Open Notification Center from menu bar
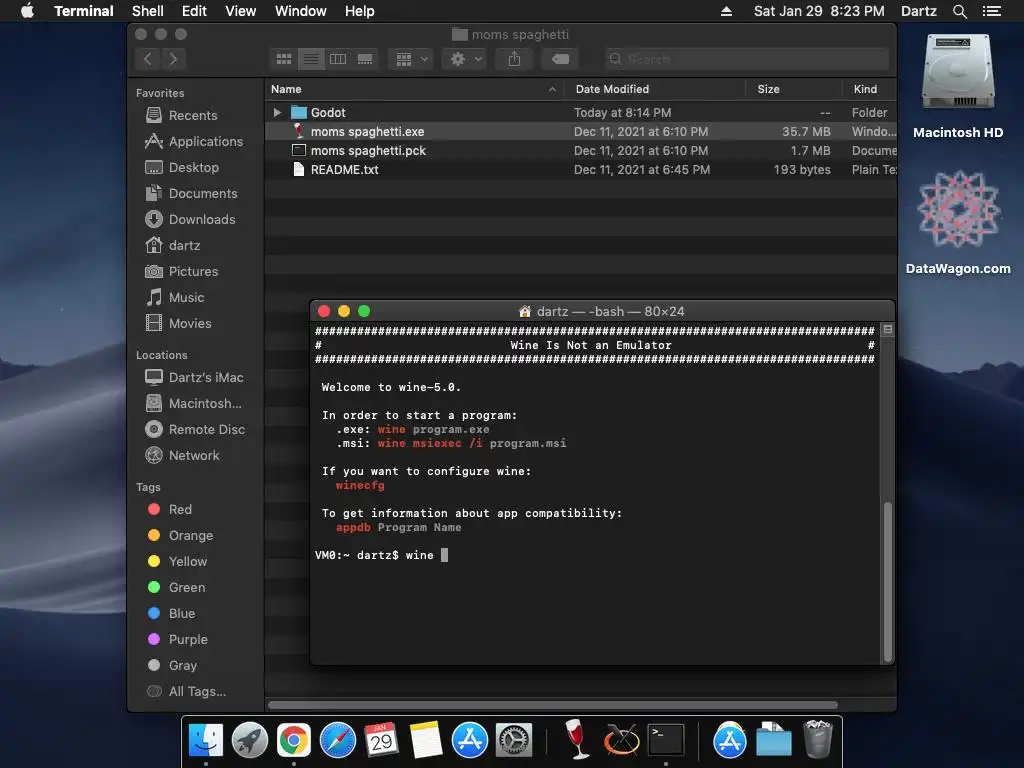1024x768 pixels. [991, 11]
